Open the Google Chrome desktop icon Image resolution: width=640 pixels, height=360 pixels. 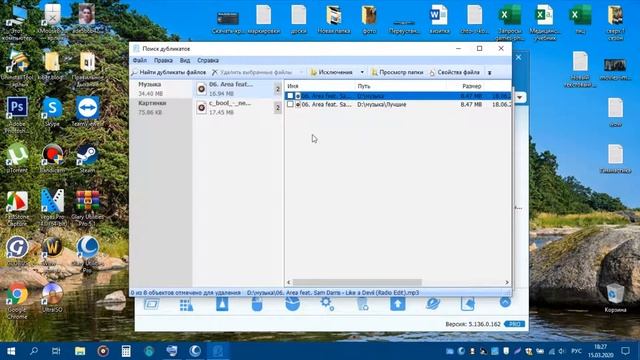coord(17,300)
